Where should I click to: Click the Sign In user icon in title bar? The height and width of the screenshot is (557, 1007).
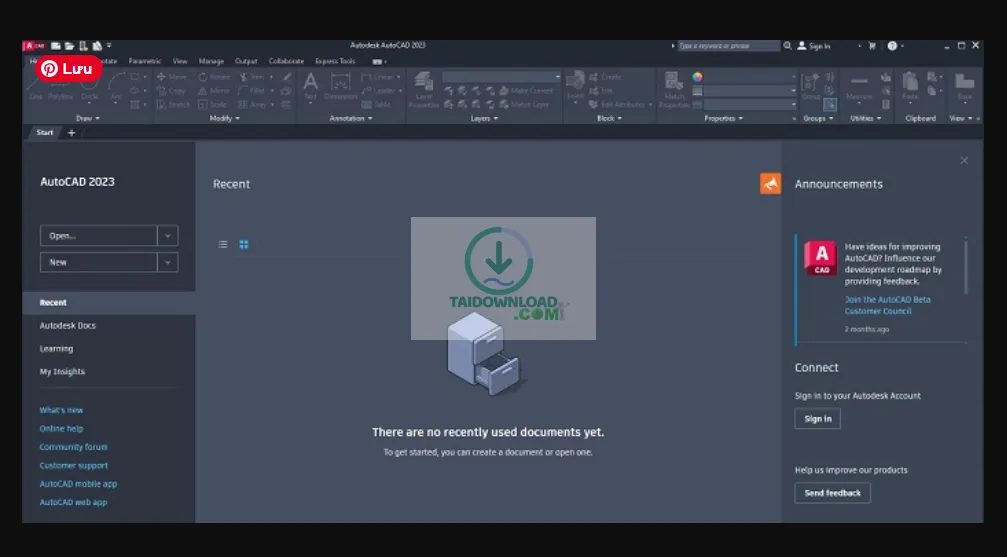[x=802, y=46]
